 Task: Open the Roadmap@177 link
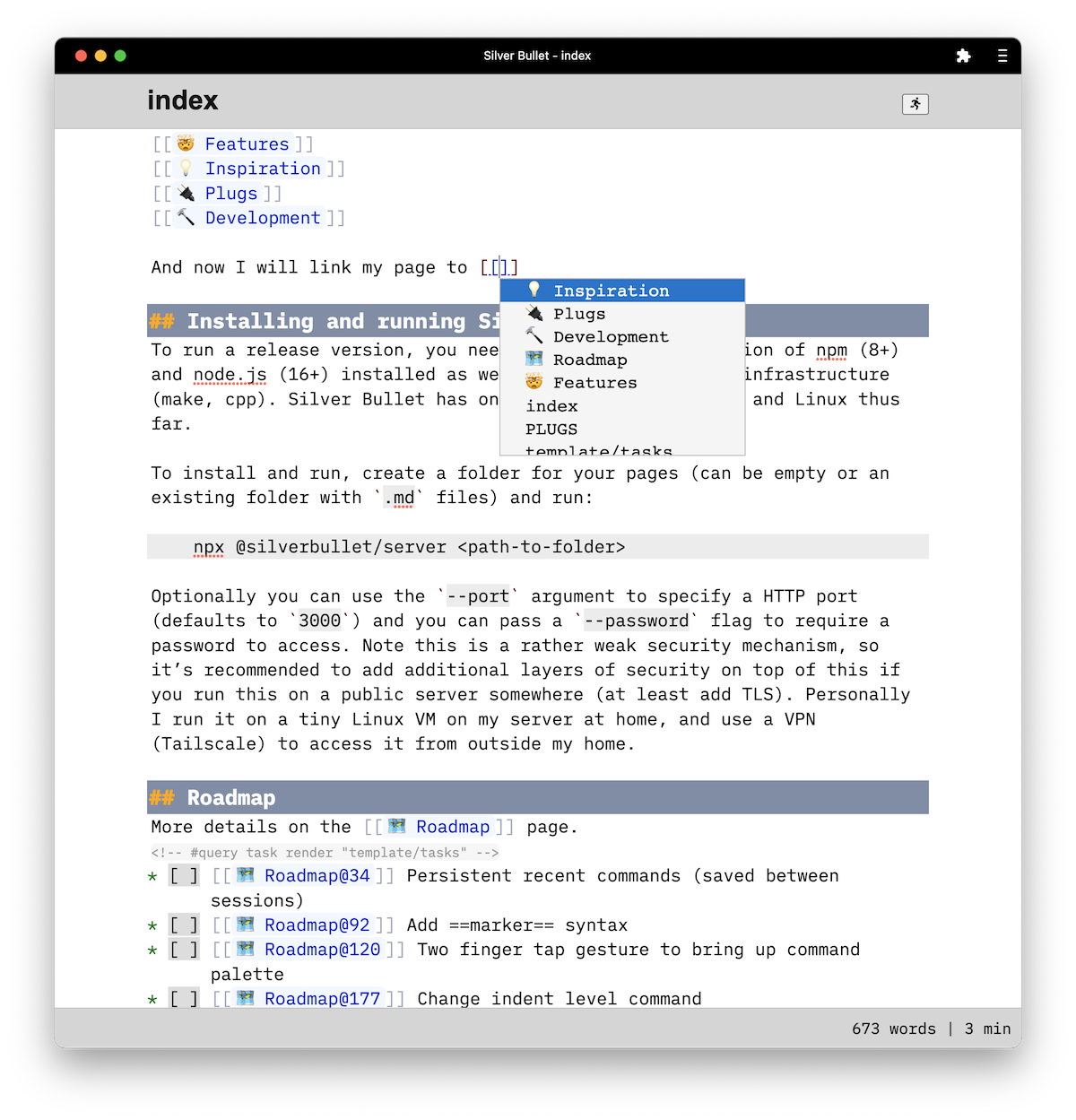coord(323,999)
